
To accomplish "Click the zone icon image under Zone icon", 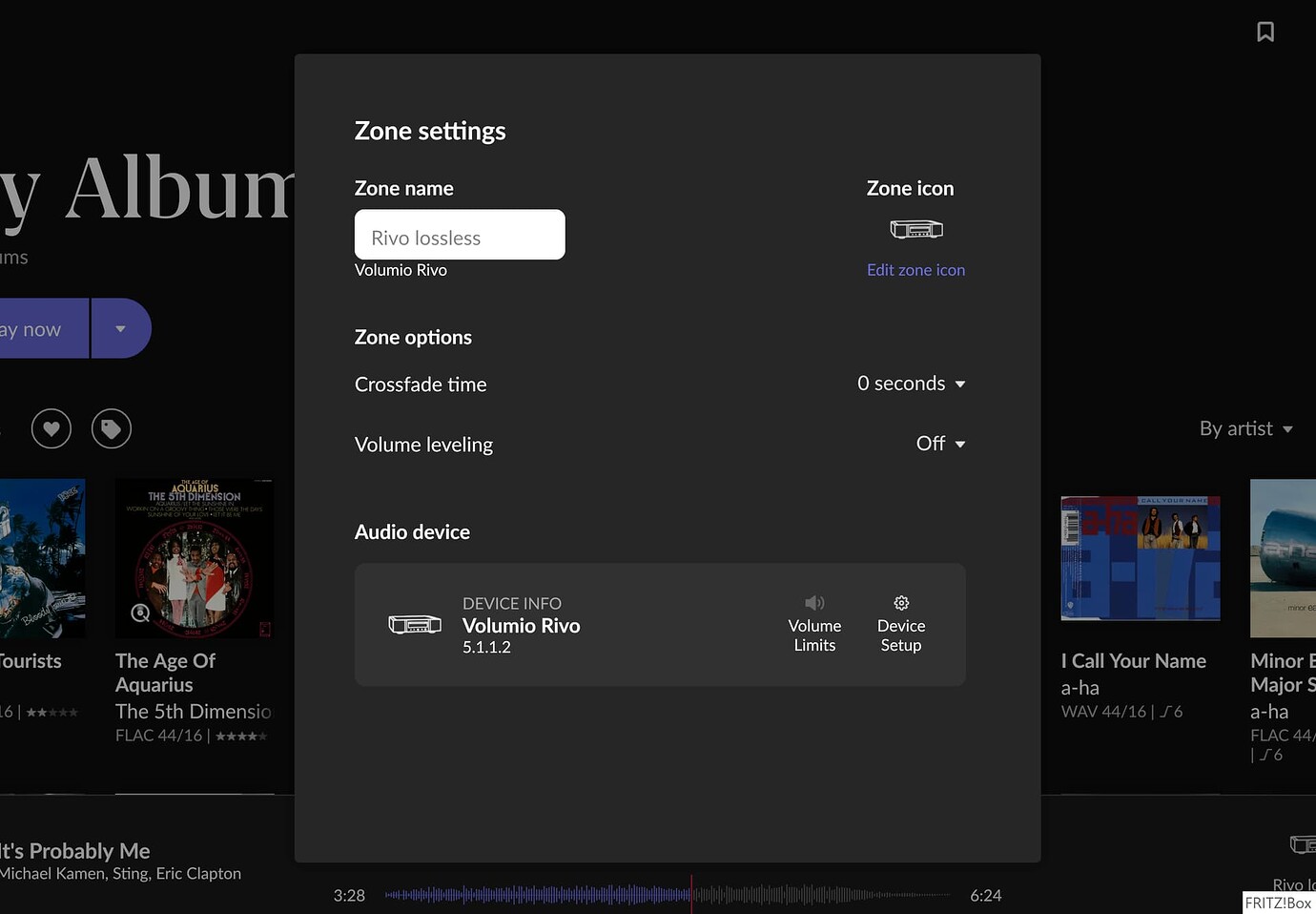I will [915, 229].
